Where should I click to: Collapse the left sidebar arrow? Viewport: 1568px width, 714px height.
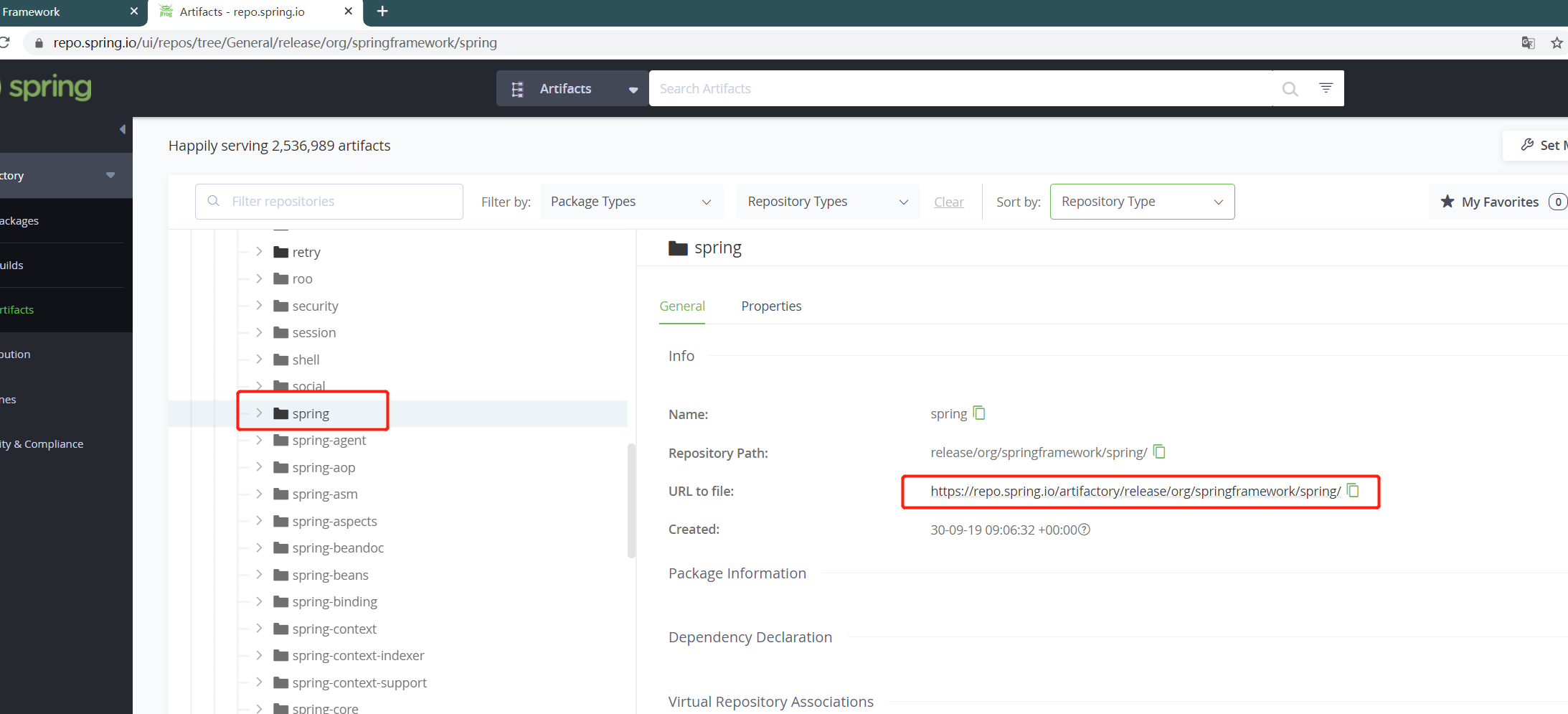123,130
